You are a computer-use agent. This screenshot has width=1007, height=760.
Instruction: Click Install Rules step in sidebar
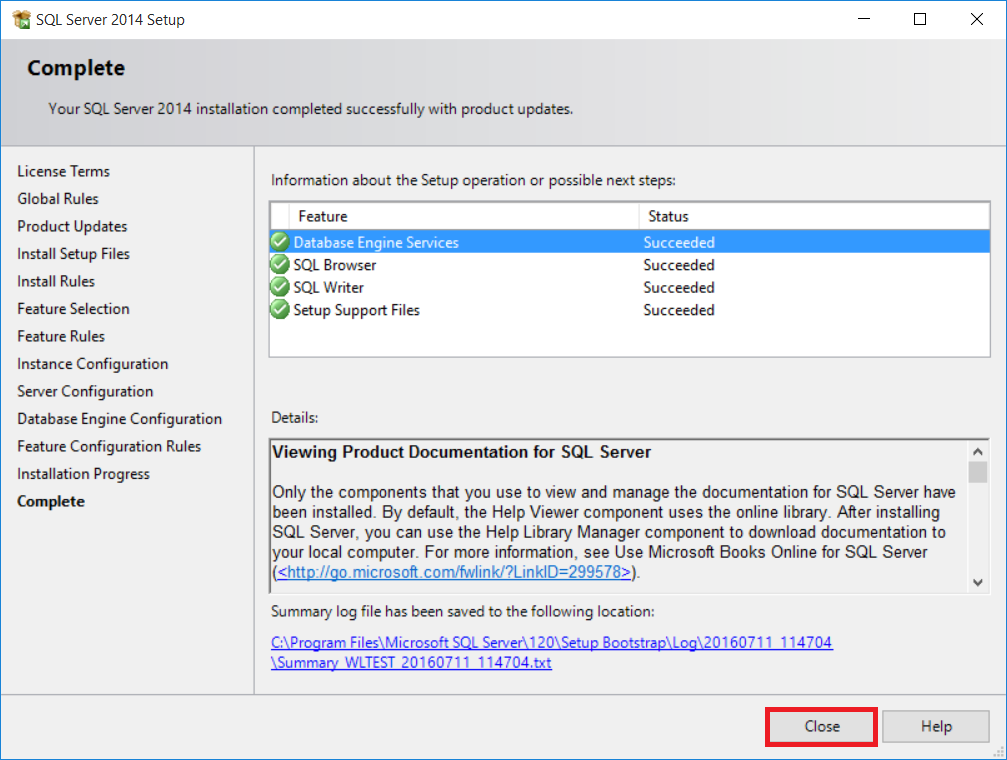[56, 281]
